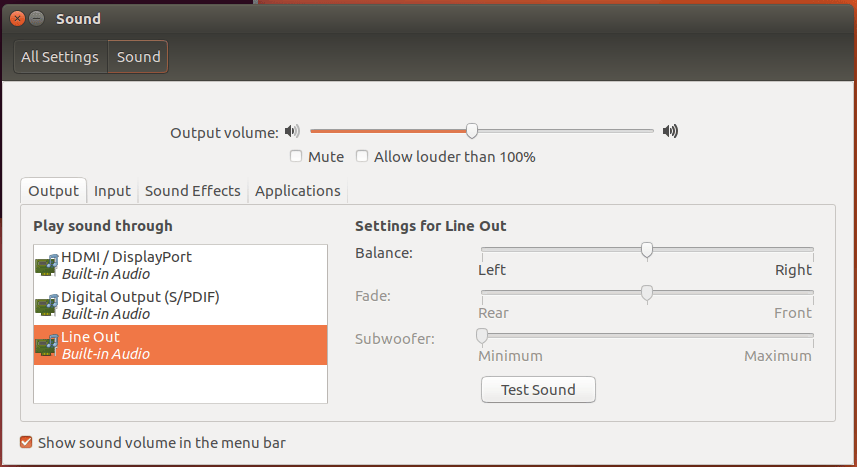Toggle Allow louder than 100%
857x467 pixels.
pyautogui.click(x=362, y=156)
